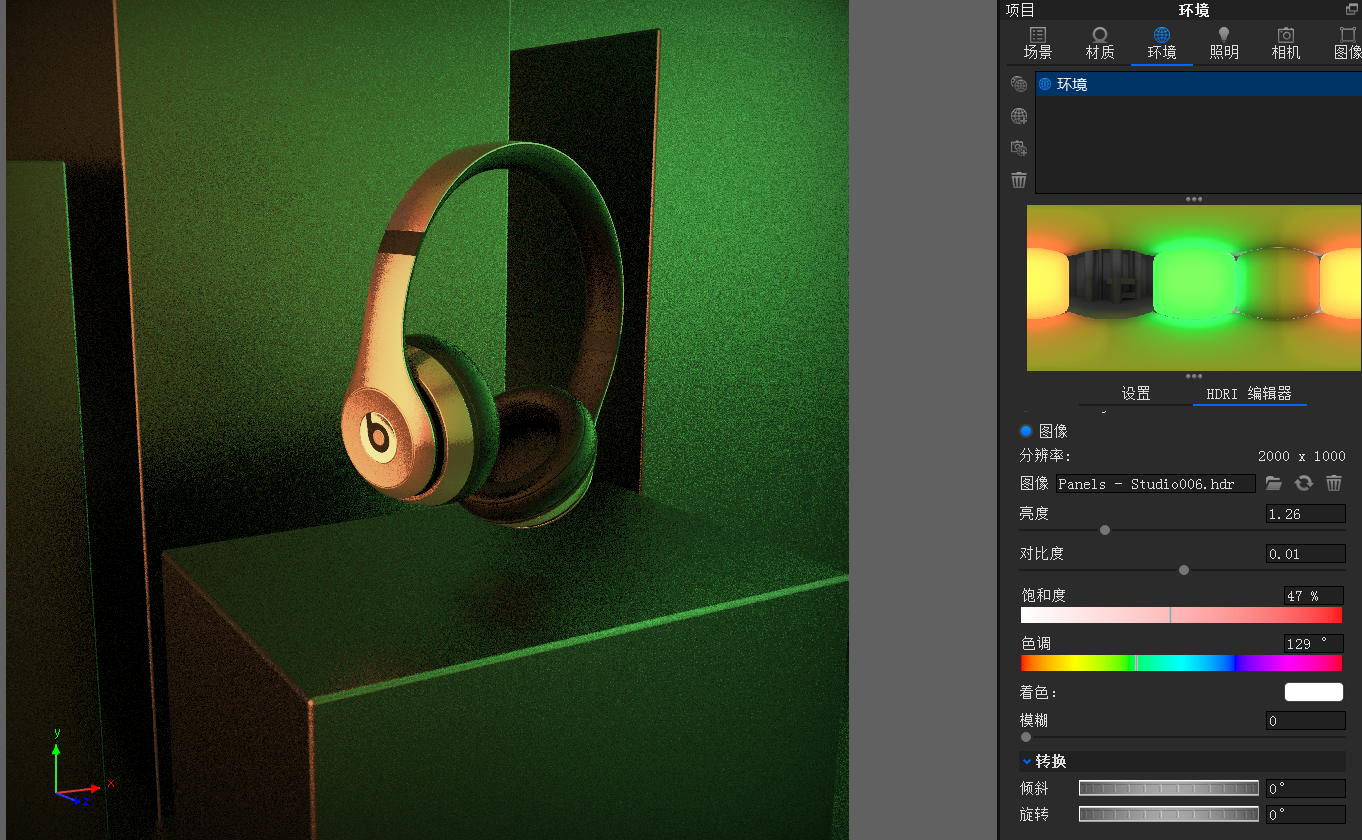Open the 相机 tab

(x=1286, y=44)
